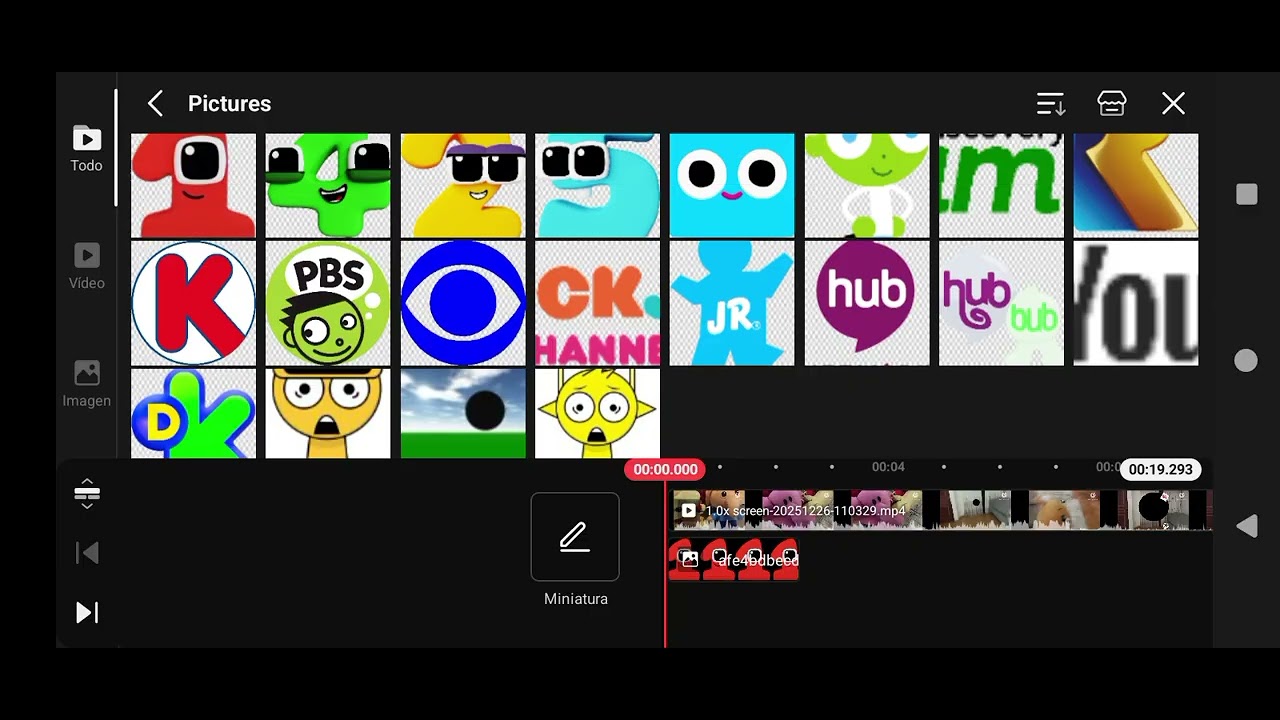Open the asset store icon
The width and height of the screenshot is (1280, 720).
pyautogui.click(x=1112, y=103)
